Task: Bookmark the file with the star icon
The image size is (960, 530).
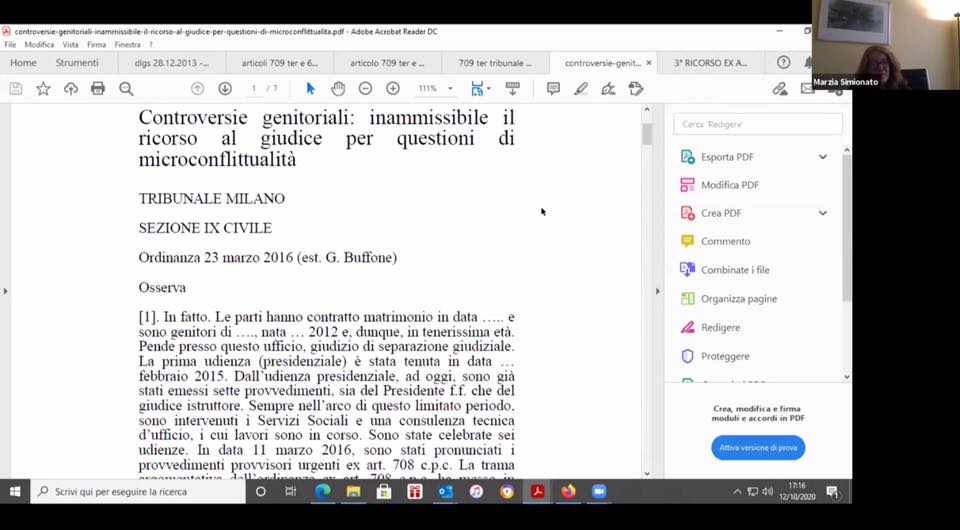Action: [43, 89]
